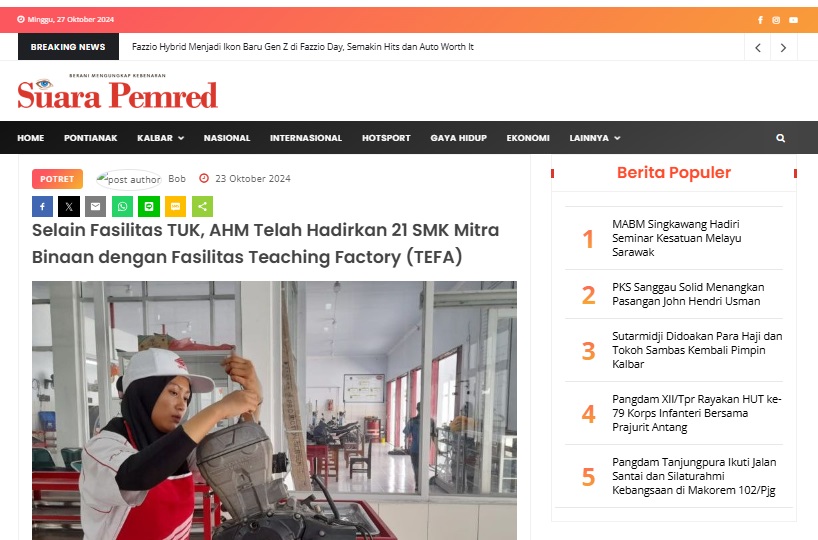Open the green more-share options icon
818x540 pixels.
pos(202,207)
